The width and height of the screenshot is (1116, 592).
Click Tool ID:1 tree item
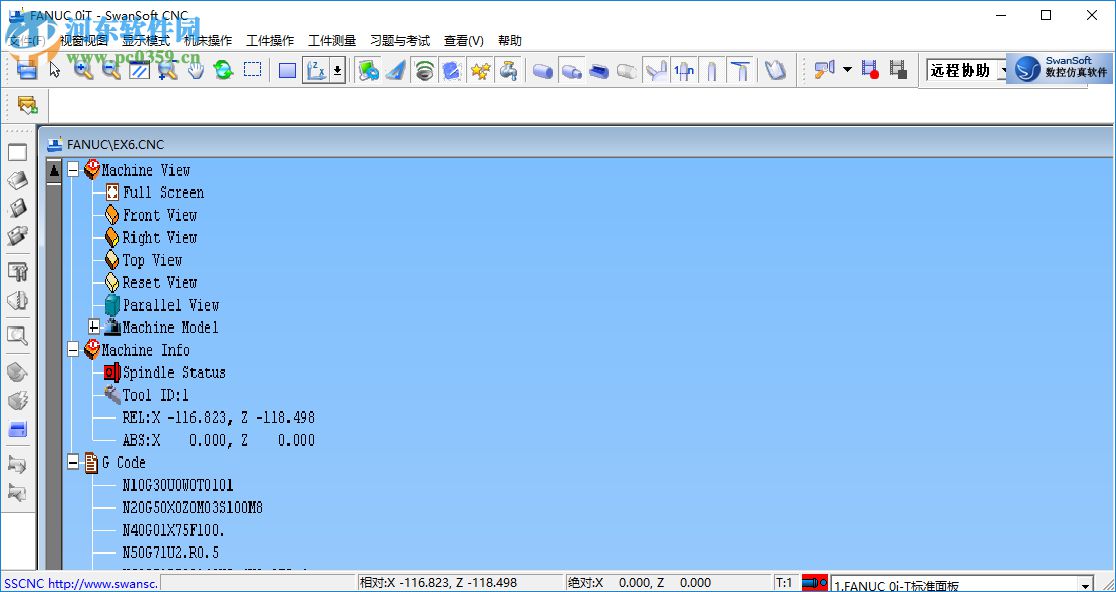coord(156,395)
